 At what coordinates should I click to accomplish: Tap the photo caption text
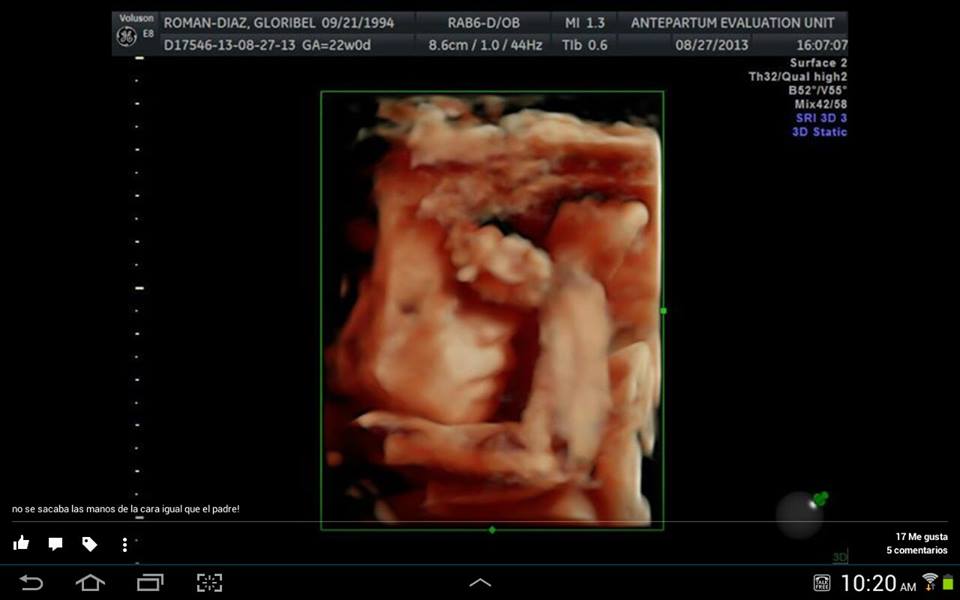point(126,509)
